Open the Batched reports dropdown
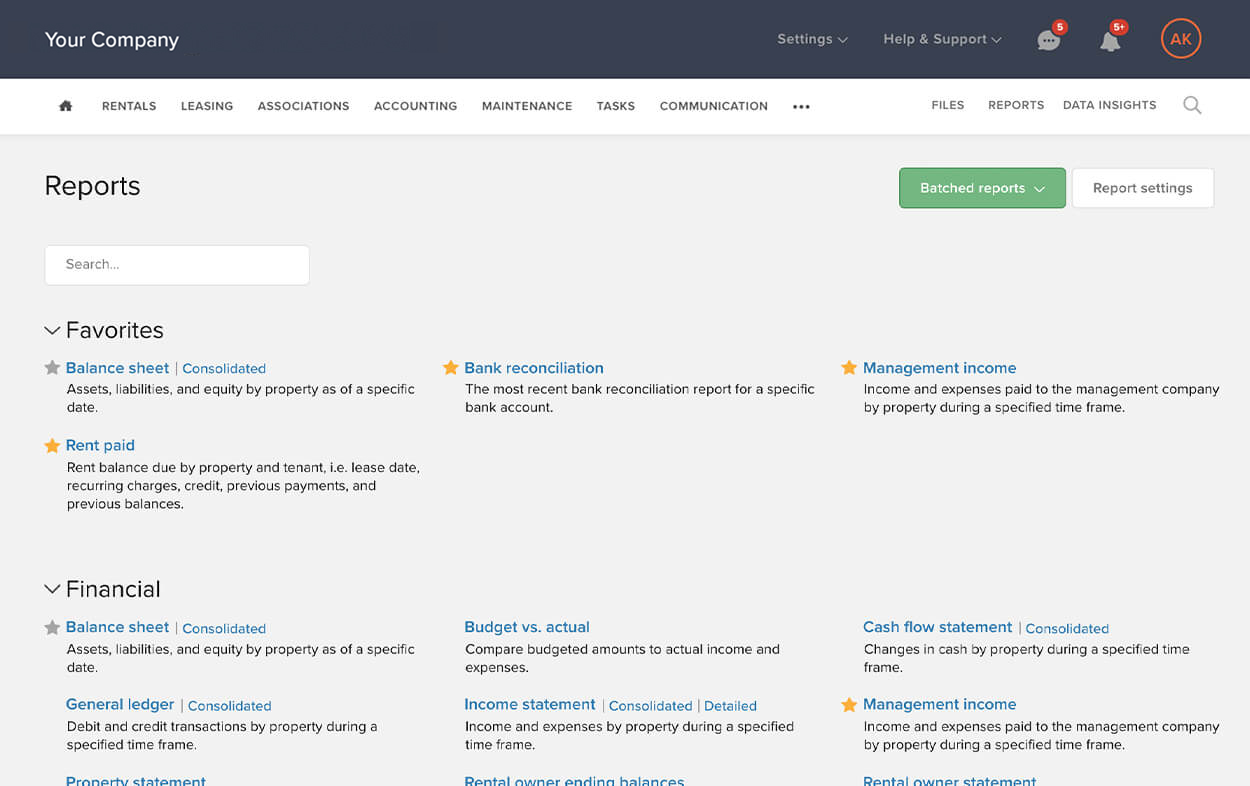Screen dimensions: 1250x786 (981, 188)
